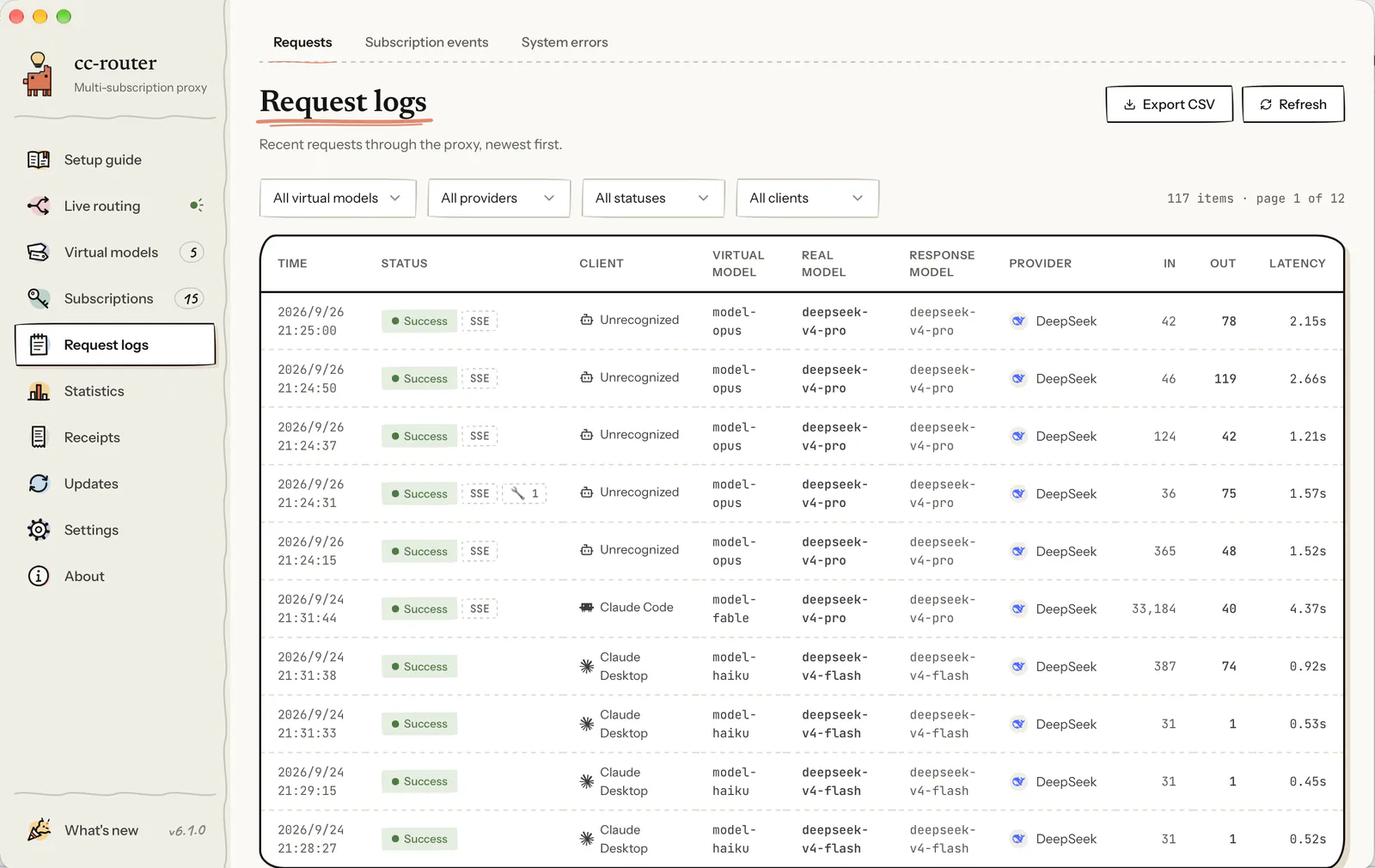Click the LATENCY column header
The width and height of the screenshot is (1375, 868).
point(1297,264)
